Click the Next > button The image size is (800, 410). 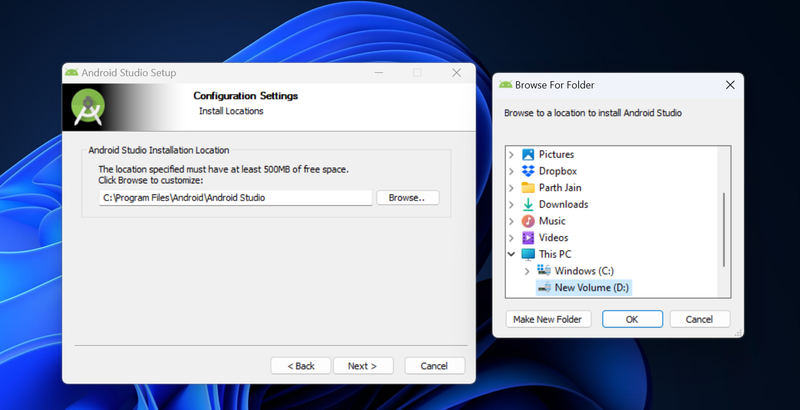click(x=363, y=366)
